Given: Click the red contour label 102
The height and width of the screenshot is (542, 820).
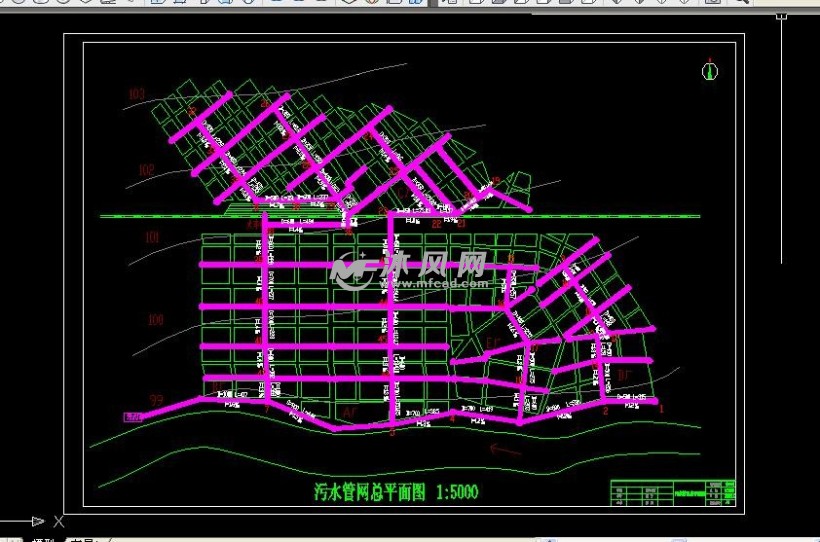Looking at the screenshot, I should tap(145, 171).
